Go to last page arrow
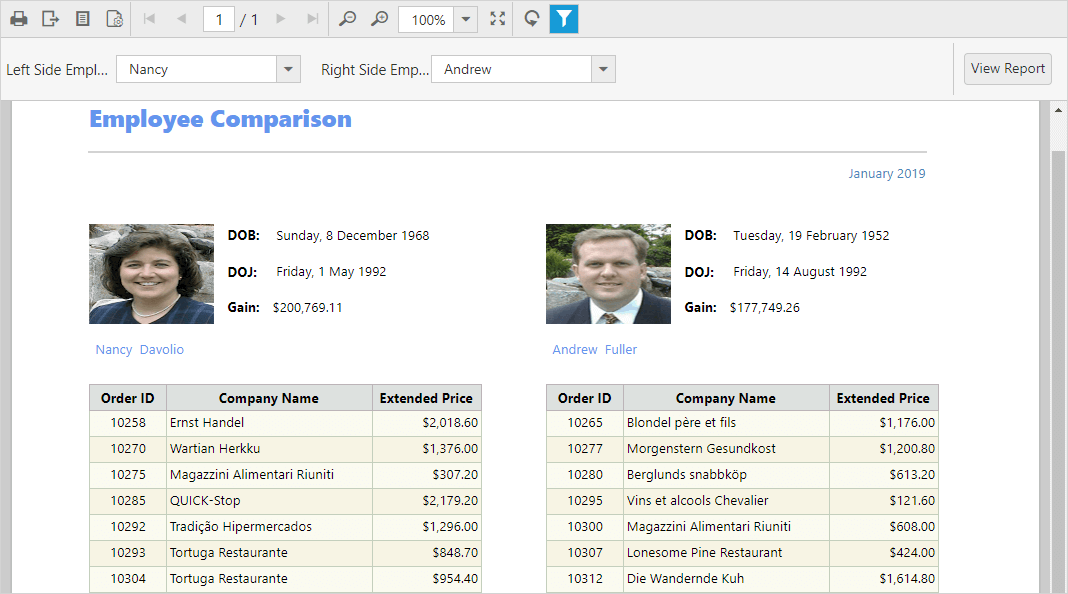 [x=312, y=19]
